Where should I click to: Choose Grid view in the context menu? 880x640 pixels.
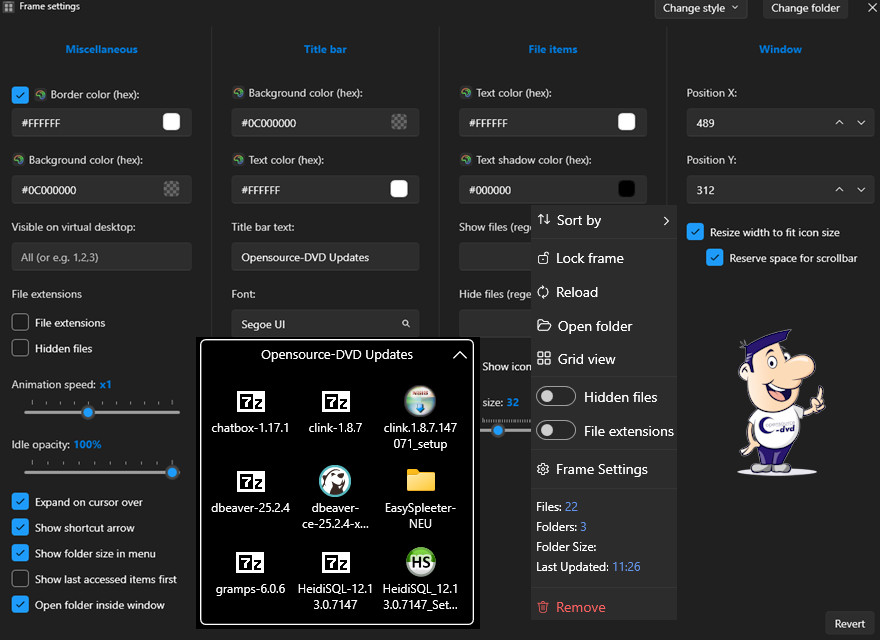[x=585, y=359]
